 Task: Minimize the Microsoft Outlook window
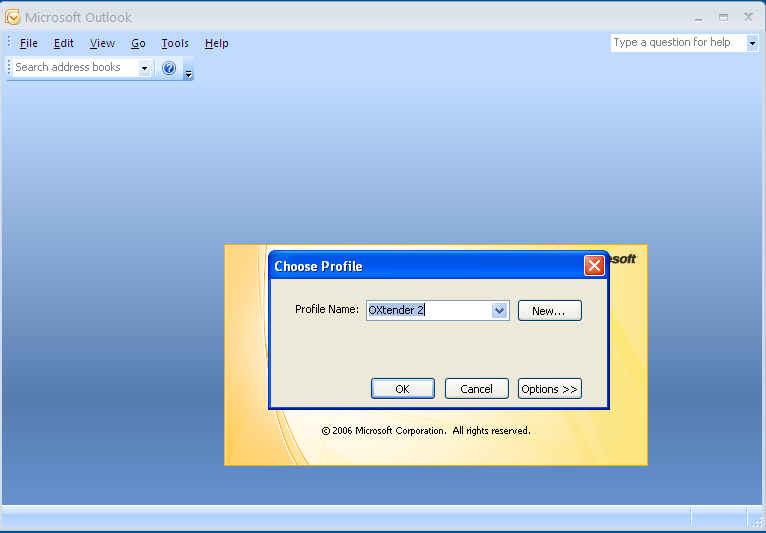point(699,18)
